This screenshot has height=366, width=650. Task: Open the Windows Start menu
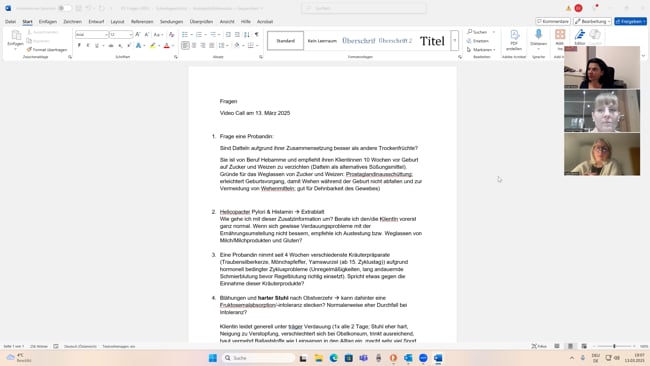213,358
